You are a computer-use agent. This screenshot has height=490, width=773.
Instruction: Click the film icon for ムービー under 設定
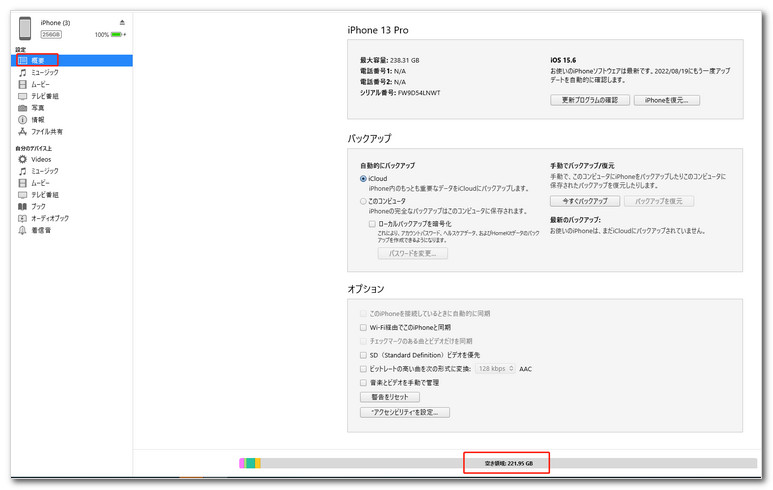coord(22,84)
